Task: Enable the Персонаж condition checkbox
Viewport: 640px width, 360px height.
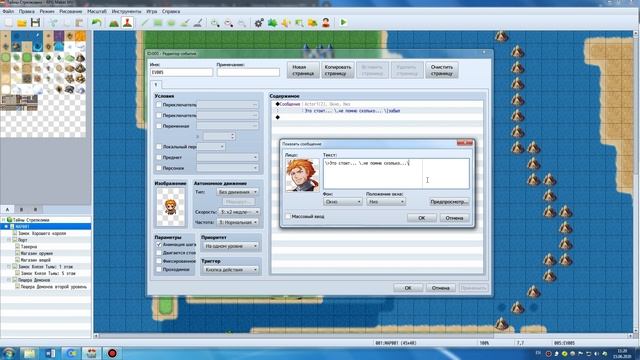Action: [159, 168]
